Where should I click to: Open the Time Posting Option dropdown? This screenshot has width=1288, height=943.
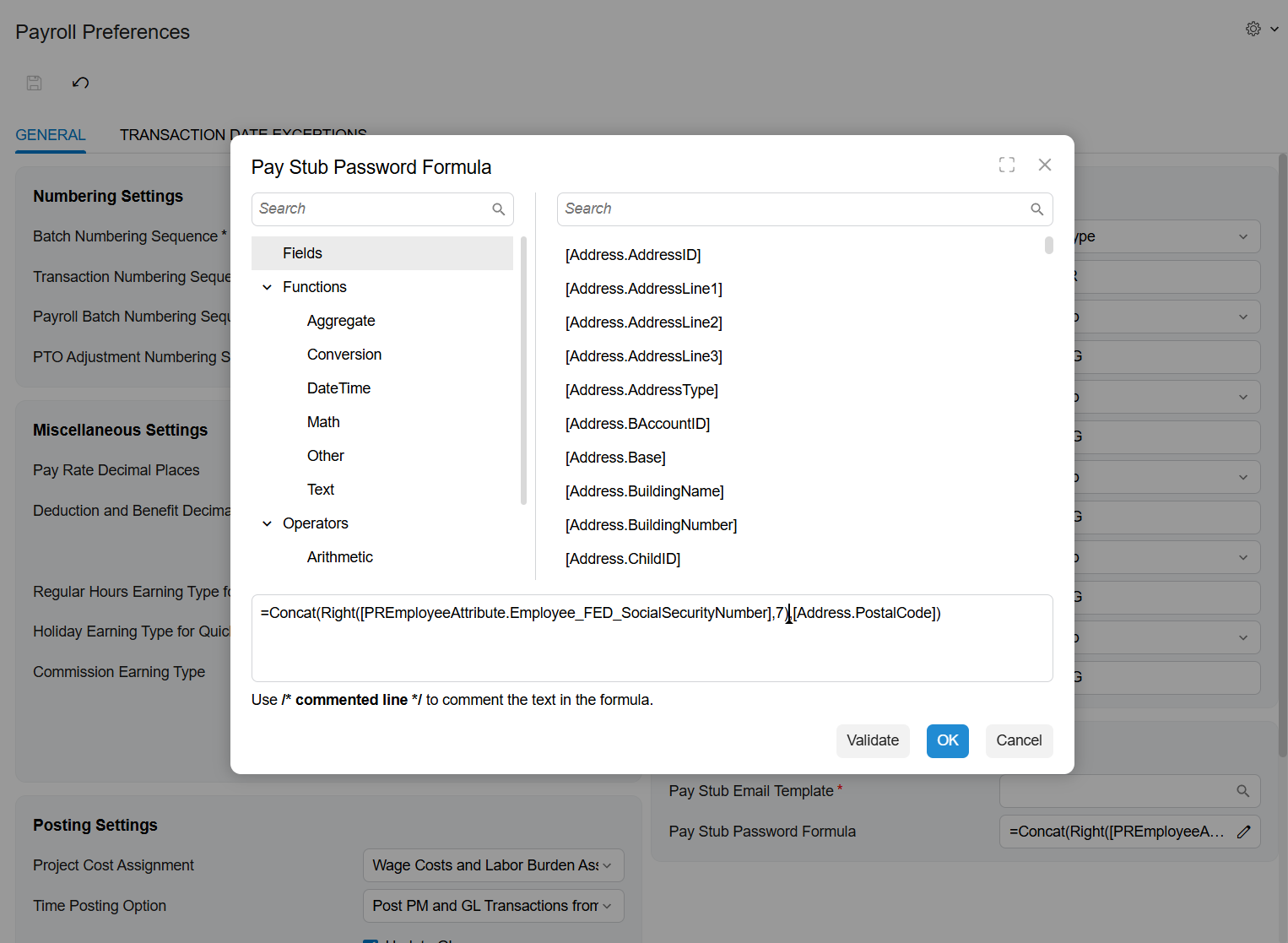pos(606,905)
